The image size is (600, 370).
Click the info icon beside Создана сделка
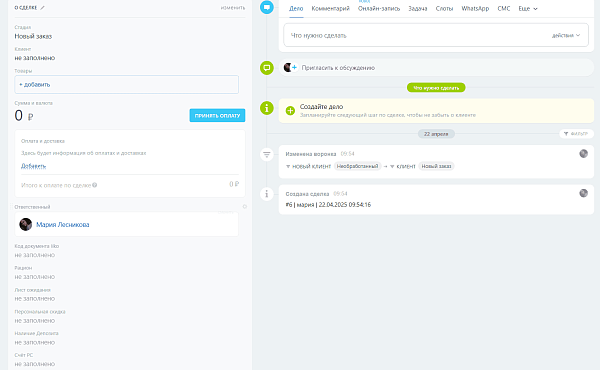pos(267,194)
